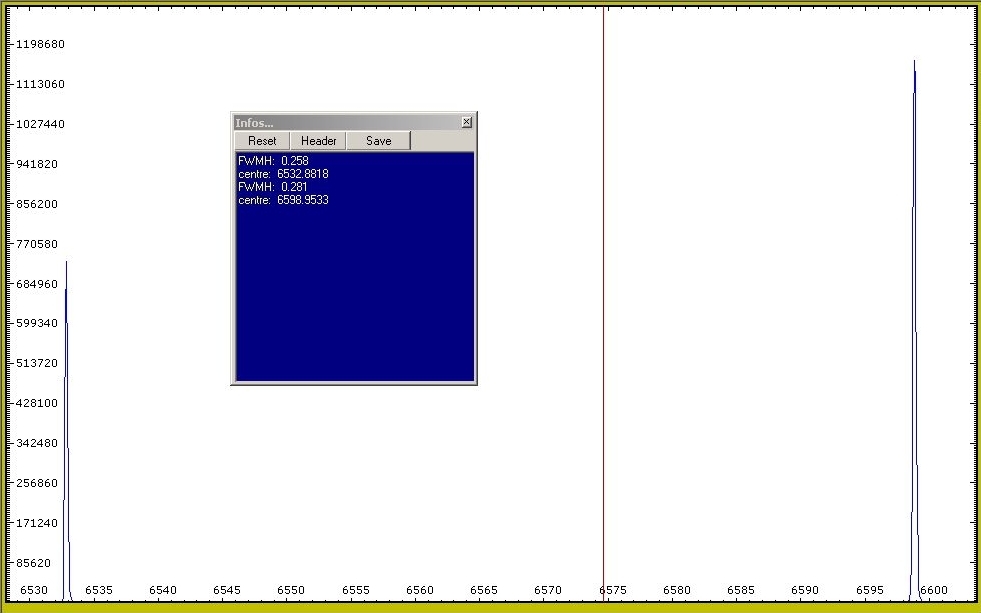This screenshot has width=981, height=613.
Task: Click the 6600 wavelength axis label
Action: pos(933,591)
